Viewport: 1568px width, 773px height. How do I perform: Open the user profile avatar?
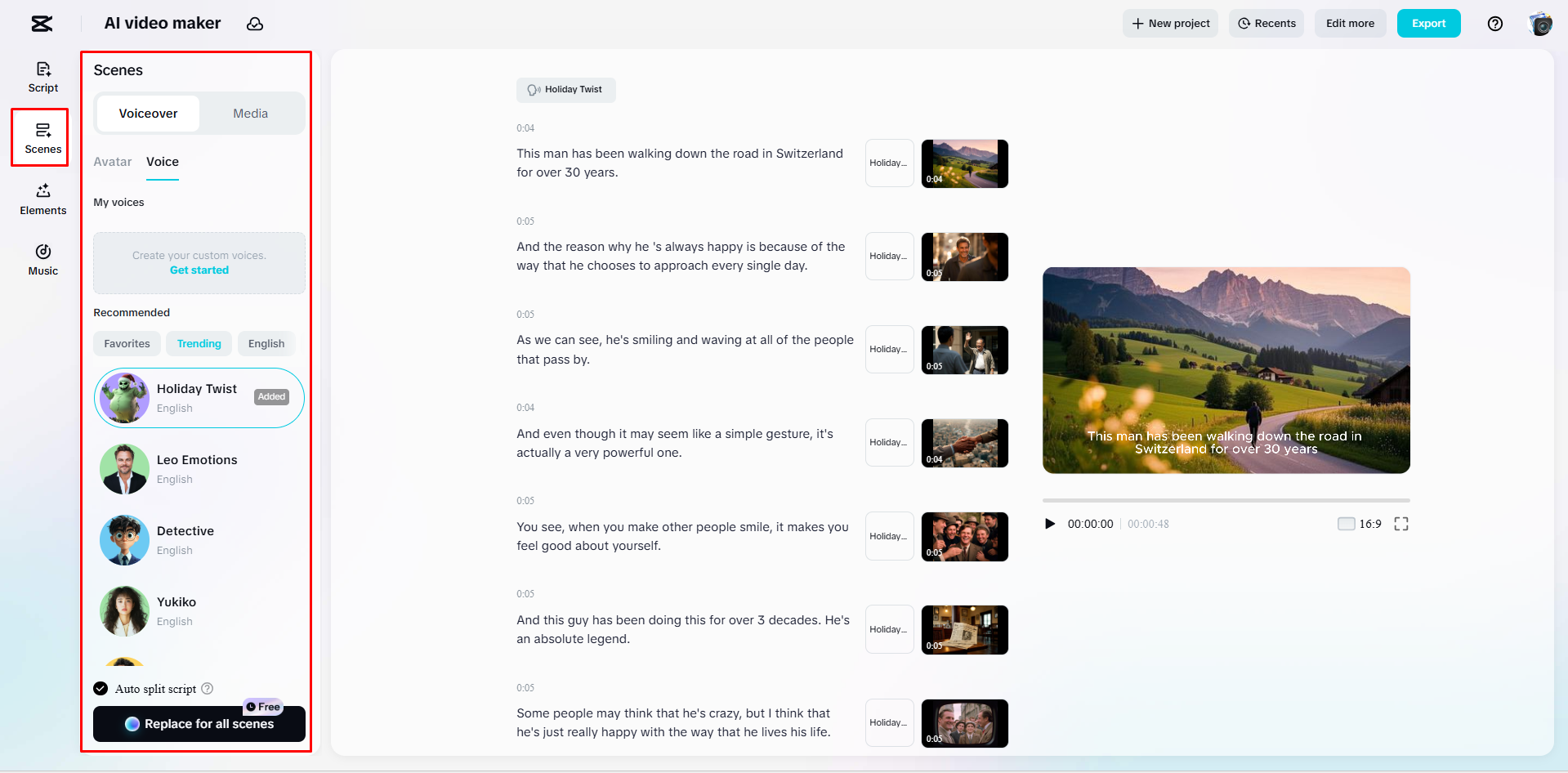1540,24
